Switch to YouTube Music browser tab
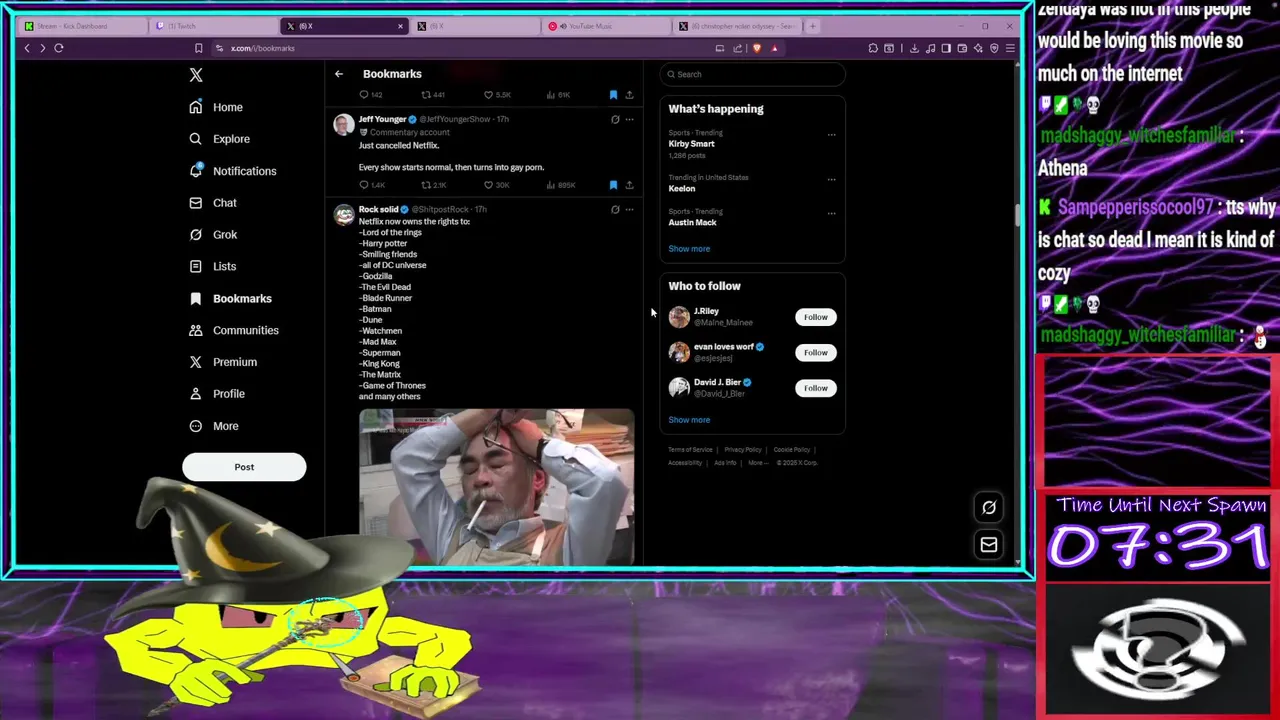Screen dimensions: 1280x720 pyautogui.click(x=606, y=26)
